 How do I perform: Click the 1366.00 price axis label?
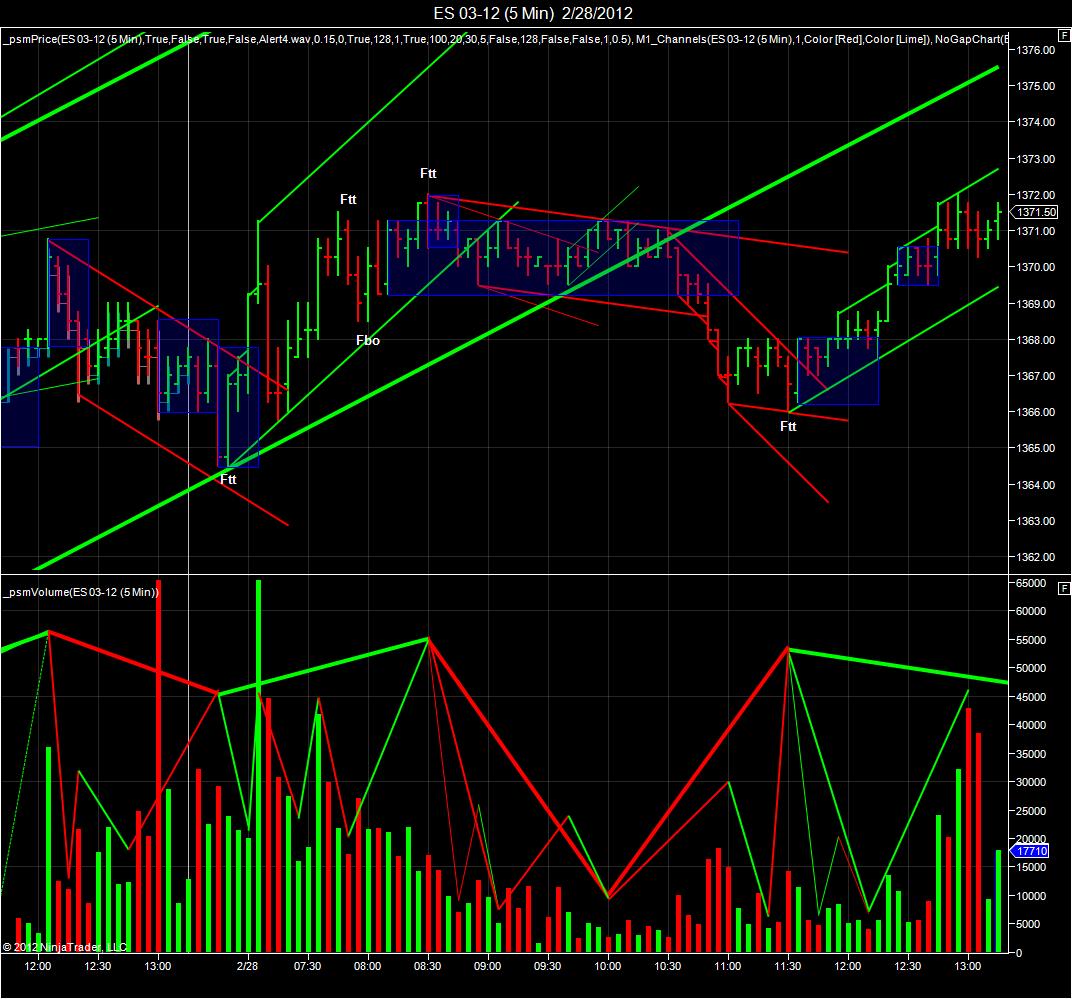1036,412
